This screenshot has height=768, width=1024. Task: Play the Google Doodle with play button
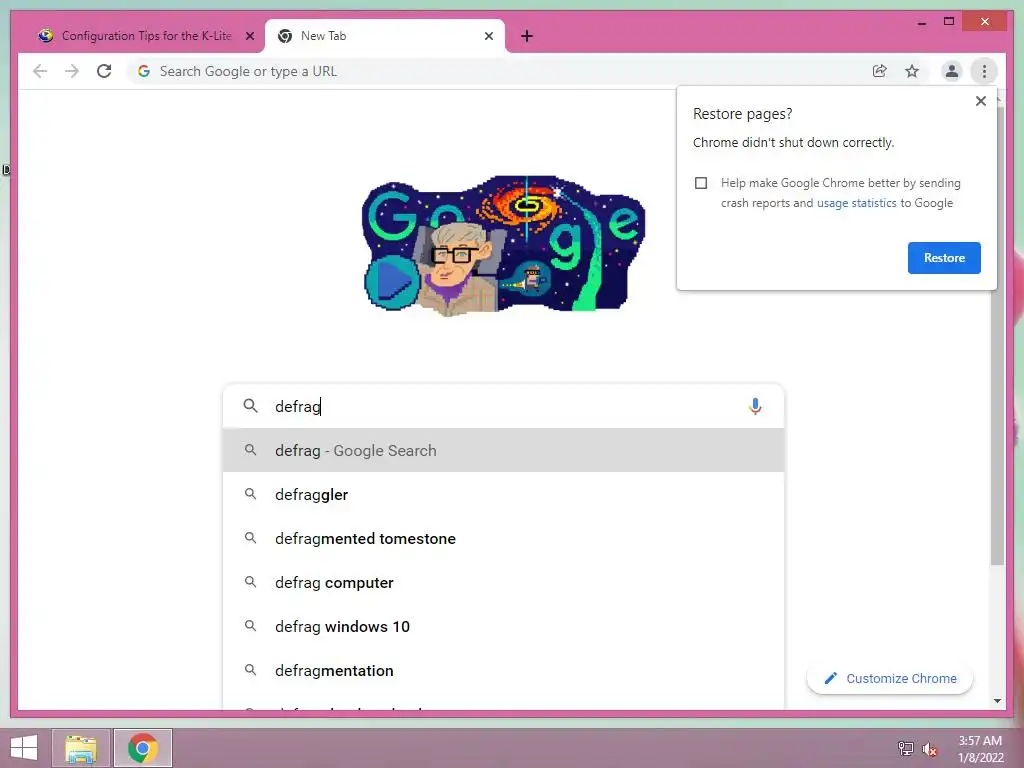[x=392, y=283]
